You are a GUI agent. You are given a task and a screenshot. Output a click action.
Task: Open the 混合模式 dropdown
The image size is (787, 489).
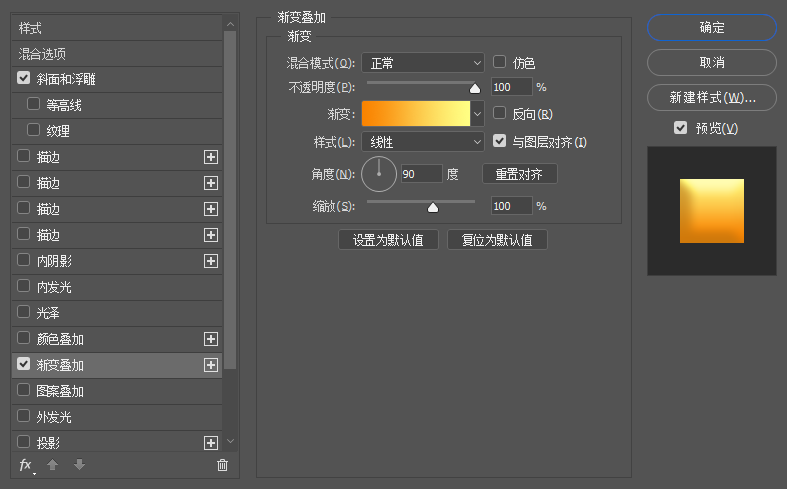[x=423, y=63]
